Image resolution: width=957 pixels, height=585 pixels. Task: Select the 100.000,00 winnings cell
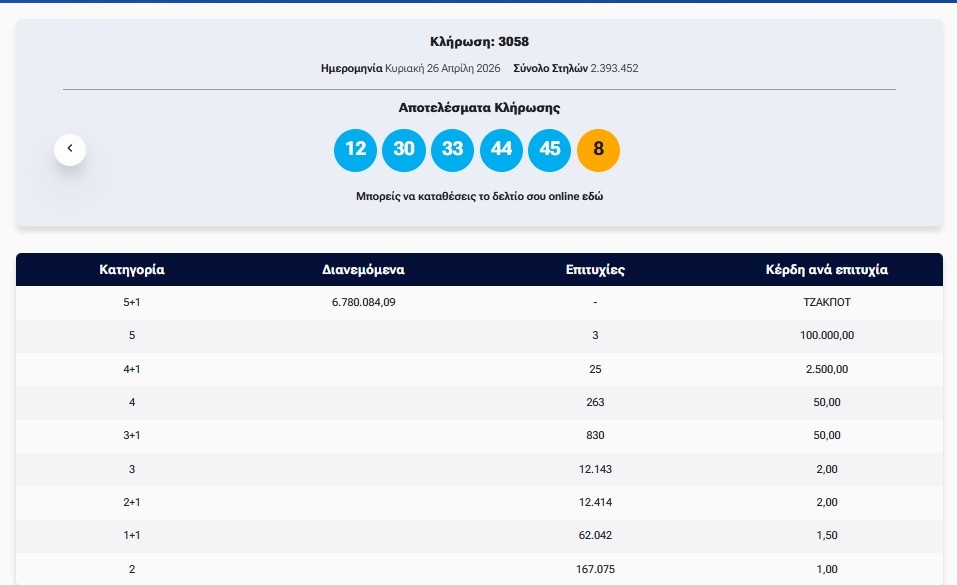point(826,335)
